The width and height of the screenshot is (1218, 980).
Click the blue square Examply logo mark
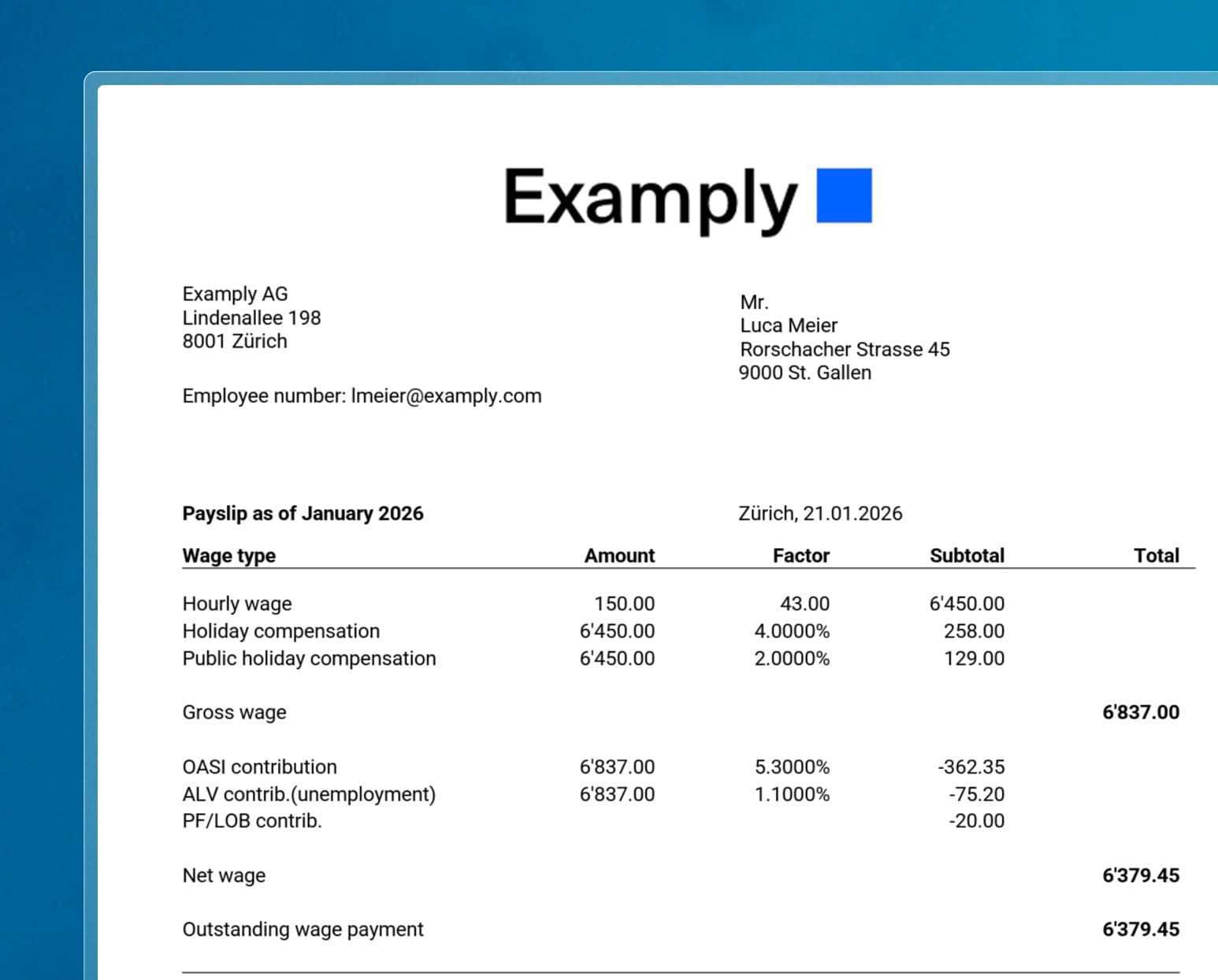point(844,195)
